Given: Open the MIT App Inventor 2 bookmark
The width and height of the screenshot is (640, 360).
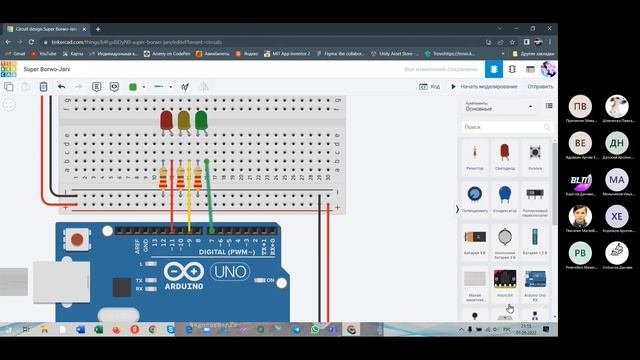Looking at the screenshot, I should point(287,53).
